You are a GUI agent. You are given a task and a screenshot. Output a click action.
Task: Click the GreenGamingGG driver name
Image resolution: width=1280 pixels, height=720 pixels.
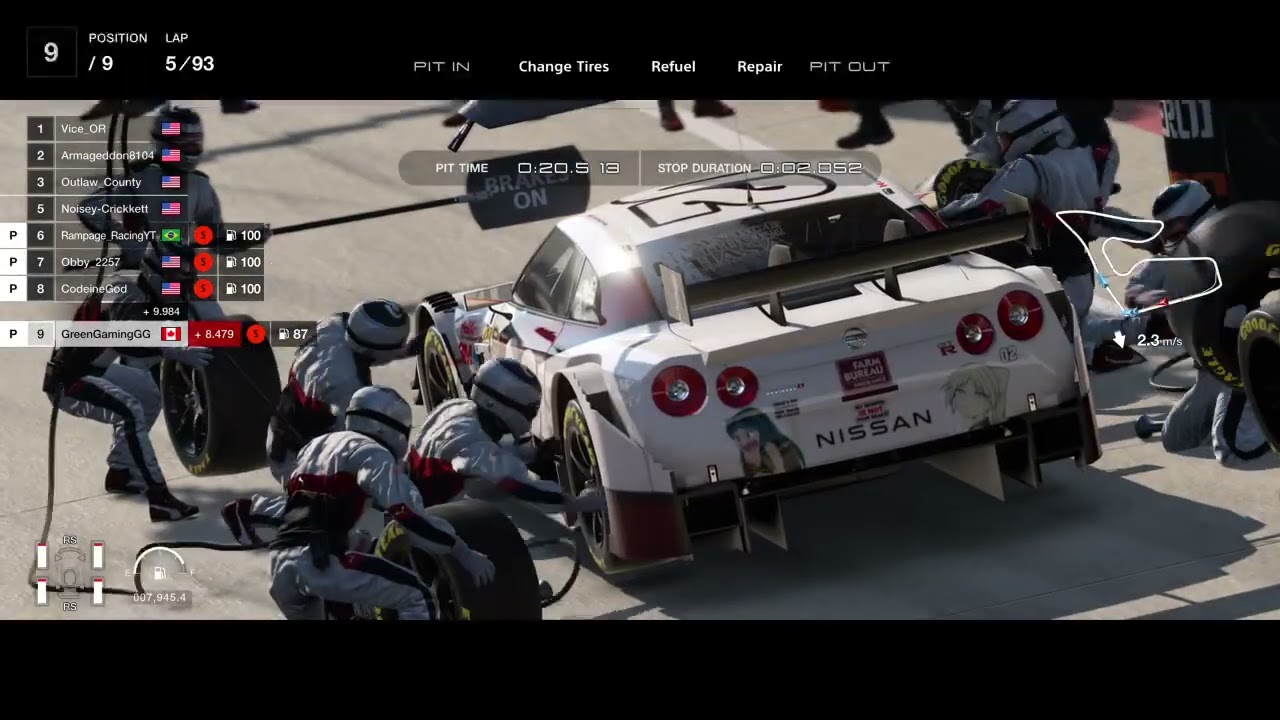click(x=106, y=334)
